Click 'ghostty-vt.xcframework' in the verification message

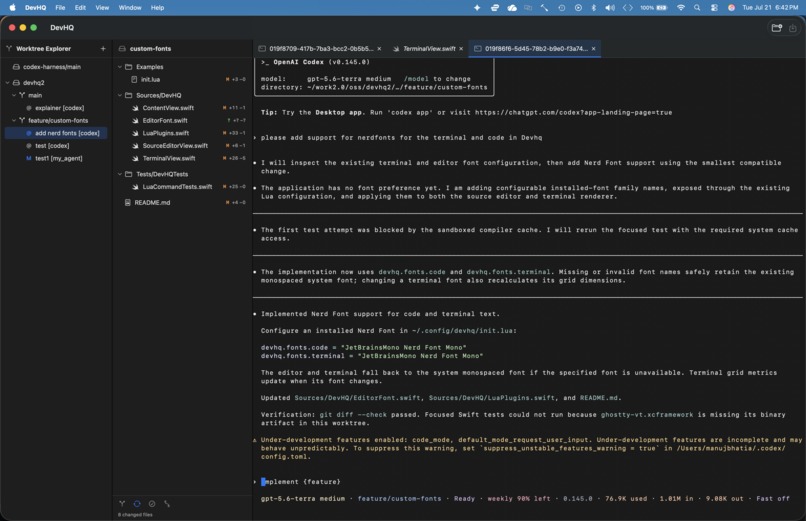[647, 415]
